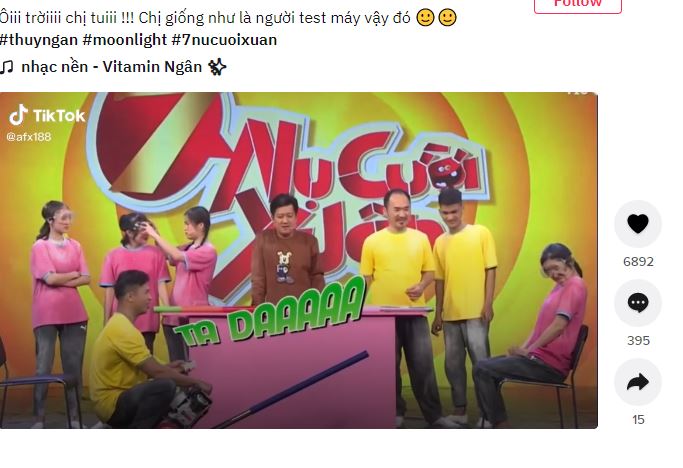
Task: Click the 7 Nụ Cười Xuân video frame
Action: click(x=299, y=260)
